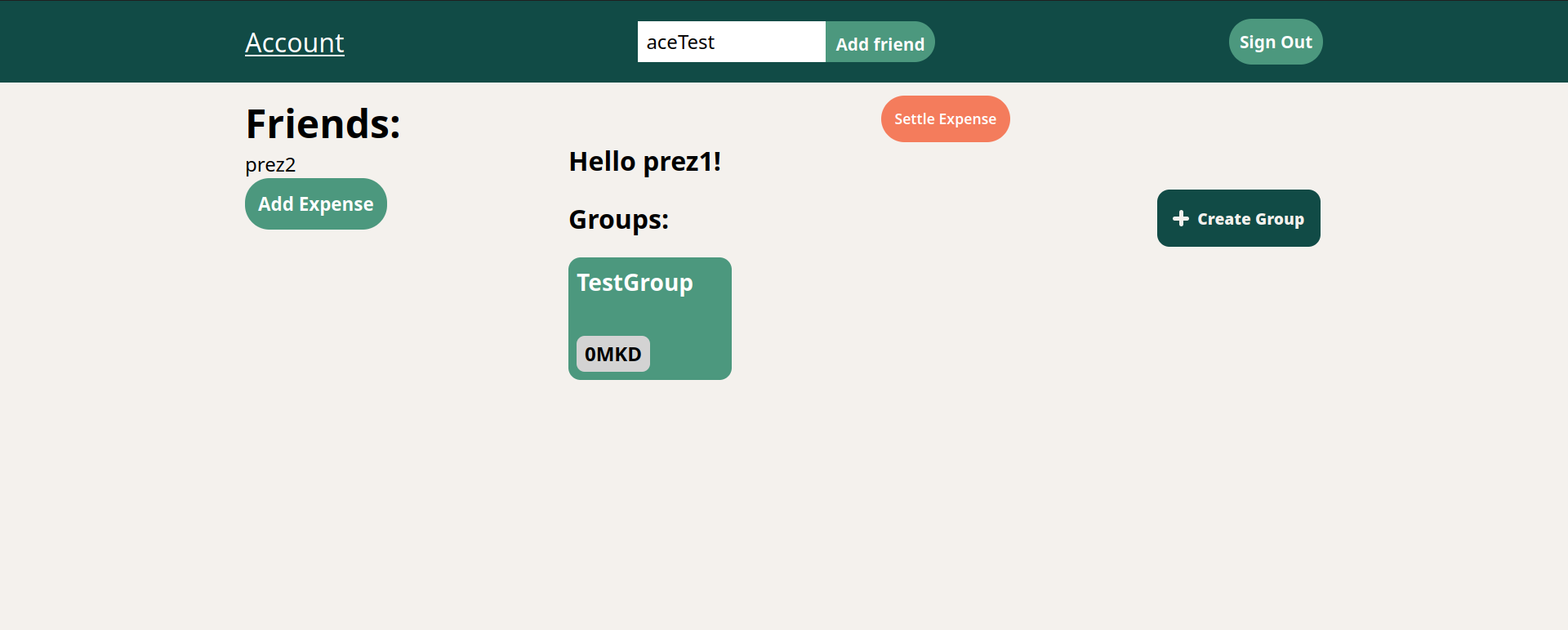Click the Create Group button label
1568x630 pixels.
1250,219
